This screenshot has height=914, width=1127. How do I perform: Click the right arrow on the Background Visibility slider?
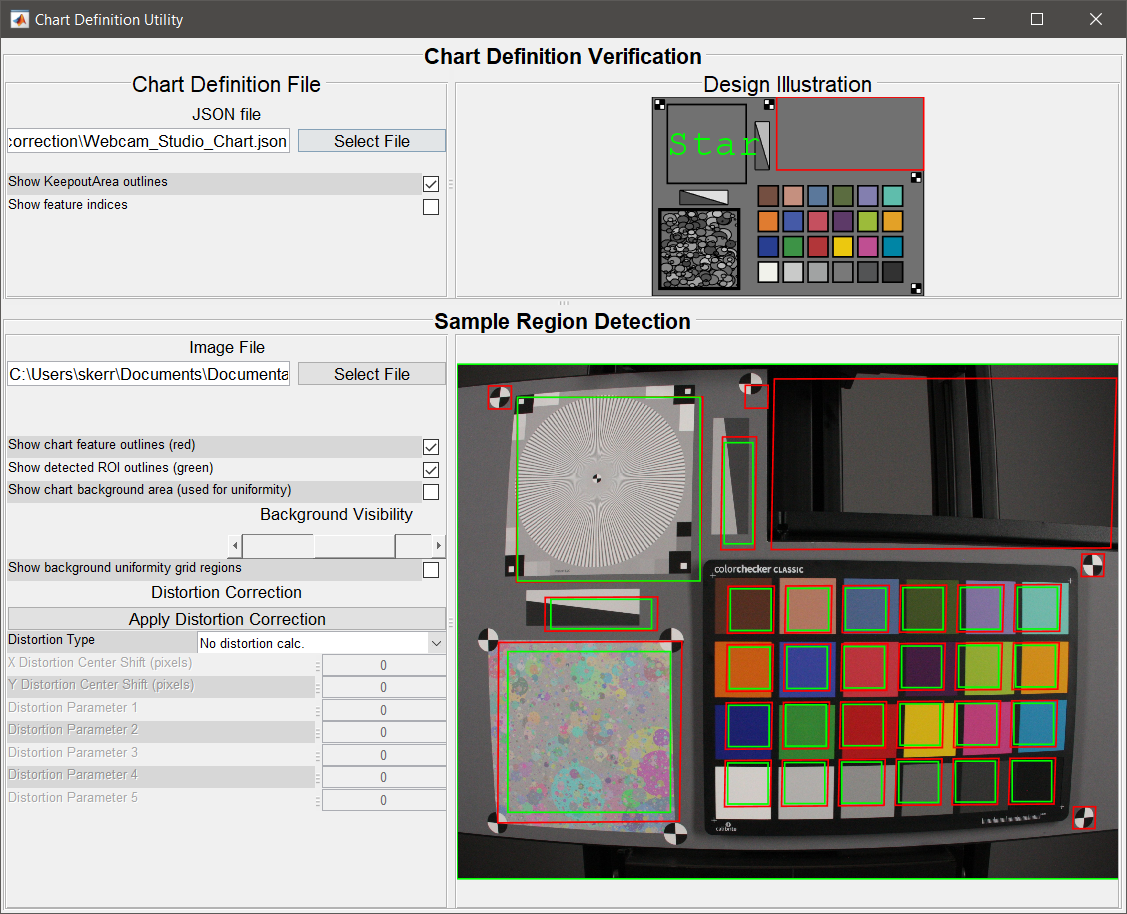point(440,545)
